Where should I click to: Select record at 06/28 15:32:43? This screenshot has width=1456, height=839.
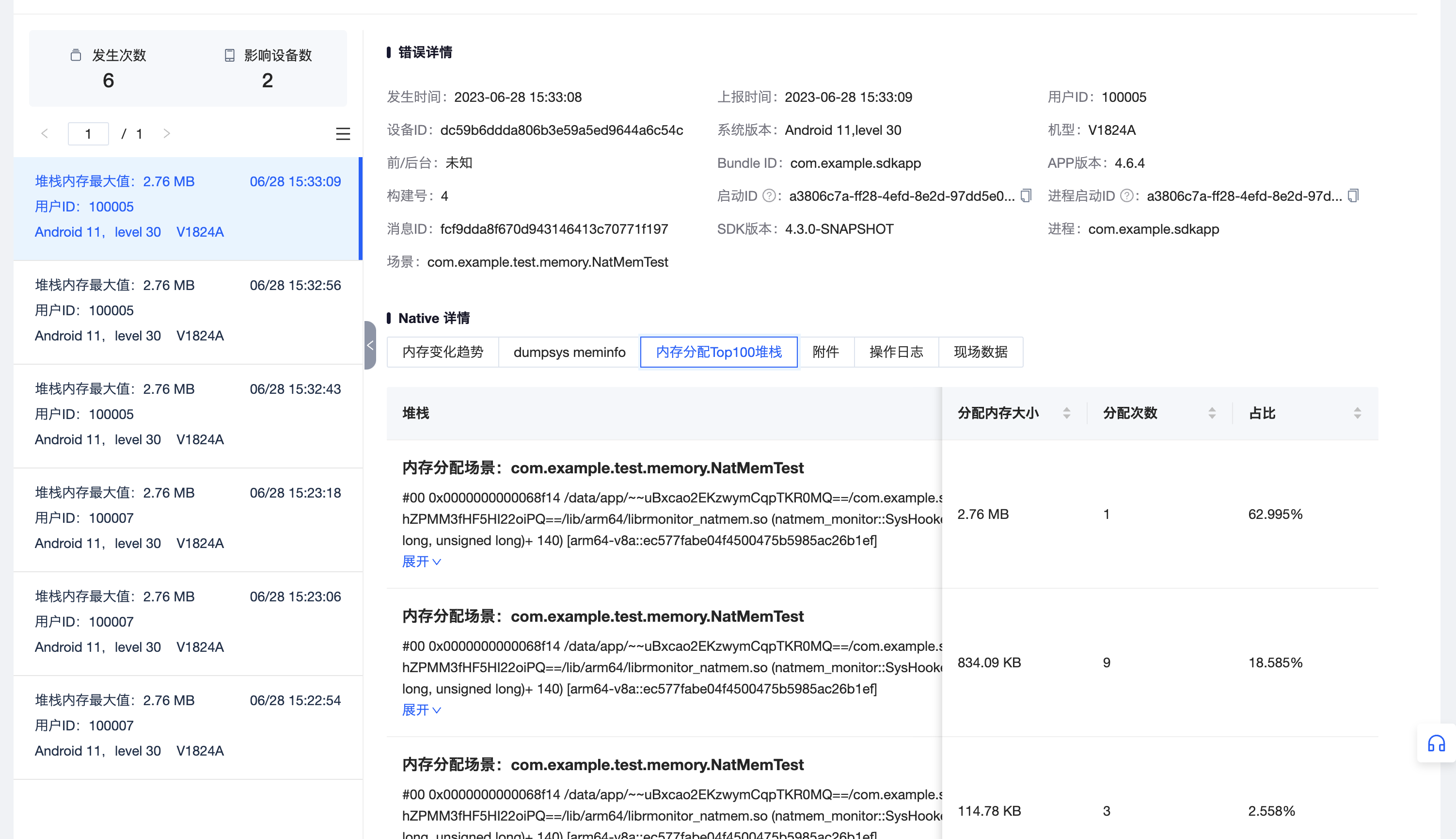tap(188, 416)
